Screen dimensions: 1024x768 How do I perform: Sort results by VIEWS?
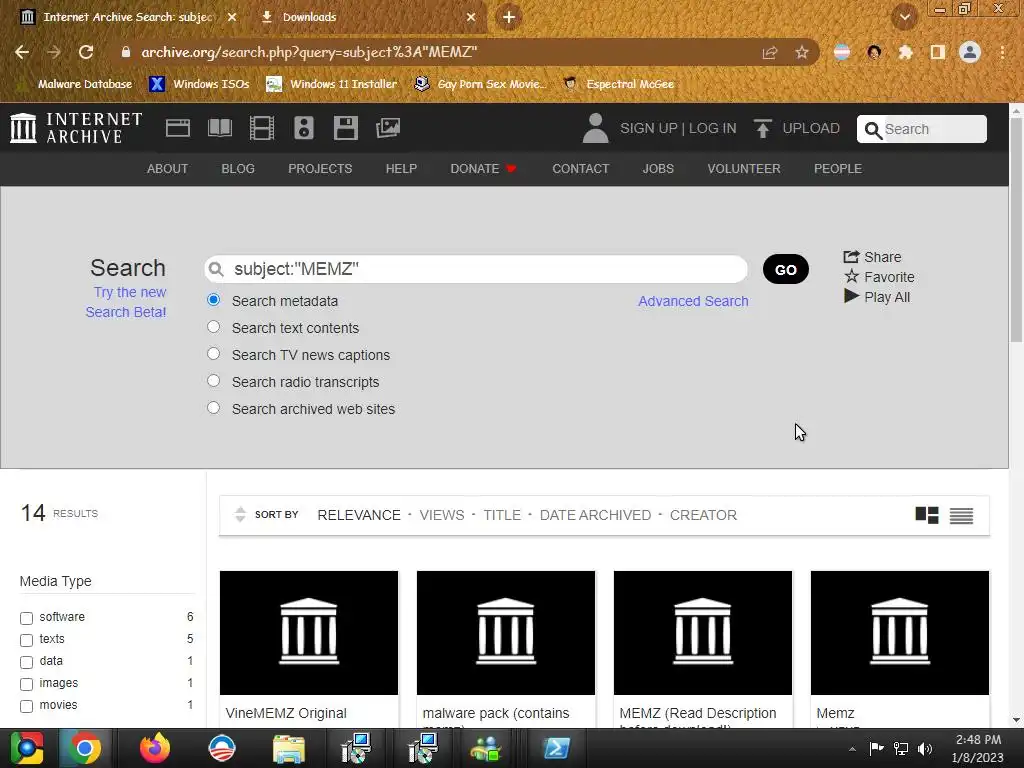pyautogui.click(x=441, y=515)
